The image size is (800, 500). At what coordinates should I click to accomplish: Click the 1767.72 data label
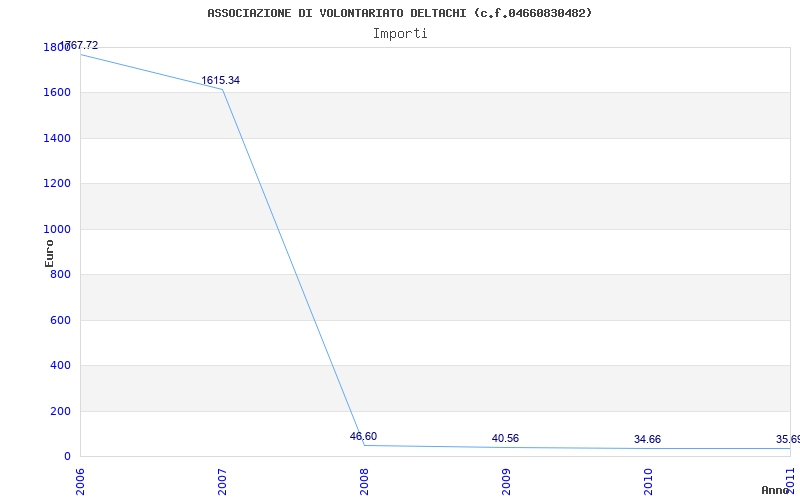click(79, 45)
